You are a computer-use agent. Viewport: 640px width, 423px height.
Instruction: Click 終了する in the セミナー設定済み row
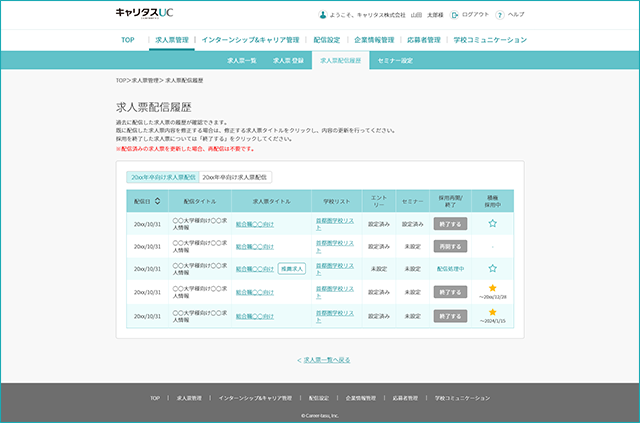point(450,224)
